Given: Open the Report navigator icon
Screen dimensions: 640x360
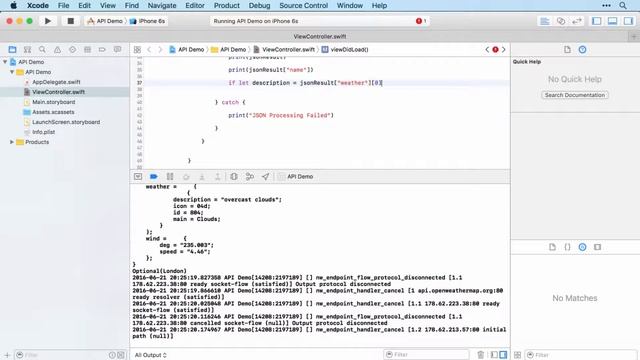Looking at the screenshot, I should (x=117, y=49).
